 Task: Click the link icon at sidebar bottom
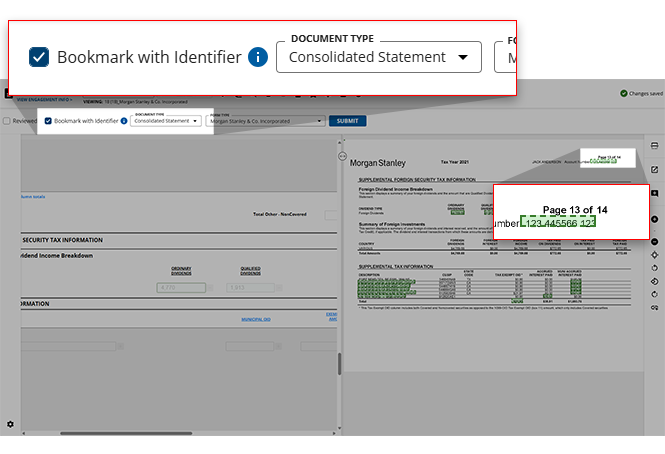coord(654,308)
